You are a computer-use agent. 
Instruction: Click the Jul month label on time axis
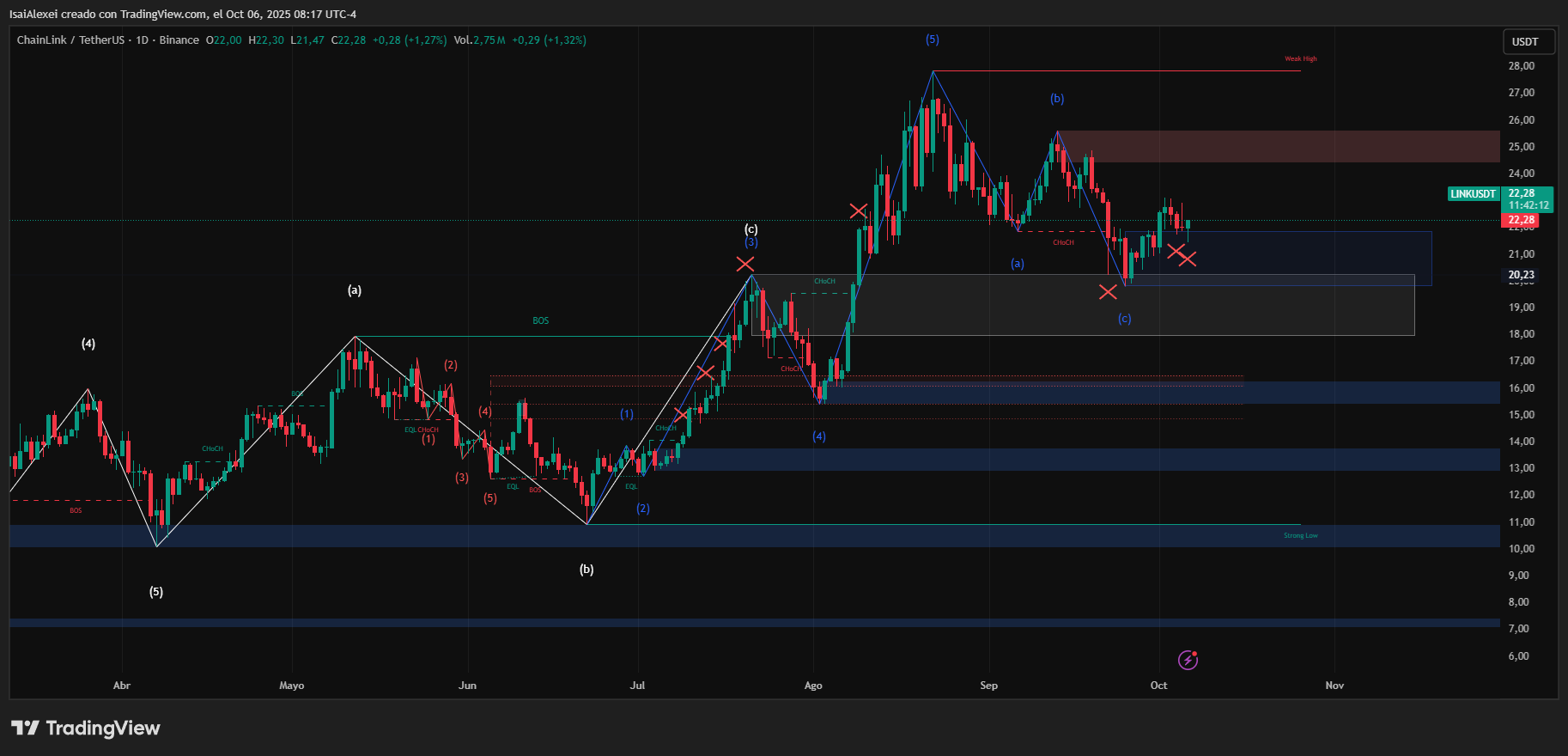pyautogui.click(x=637, y=686)
